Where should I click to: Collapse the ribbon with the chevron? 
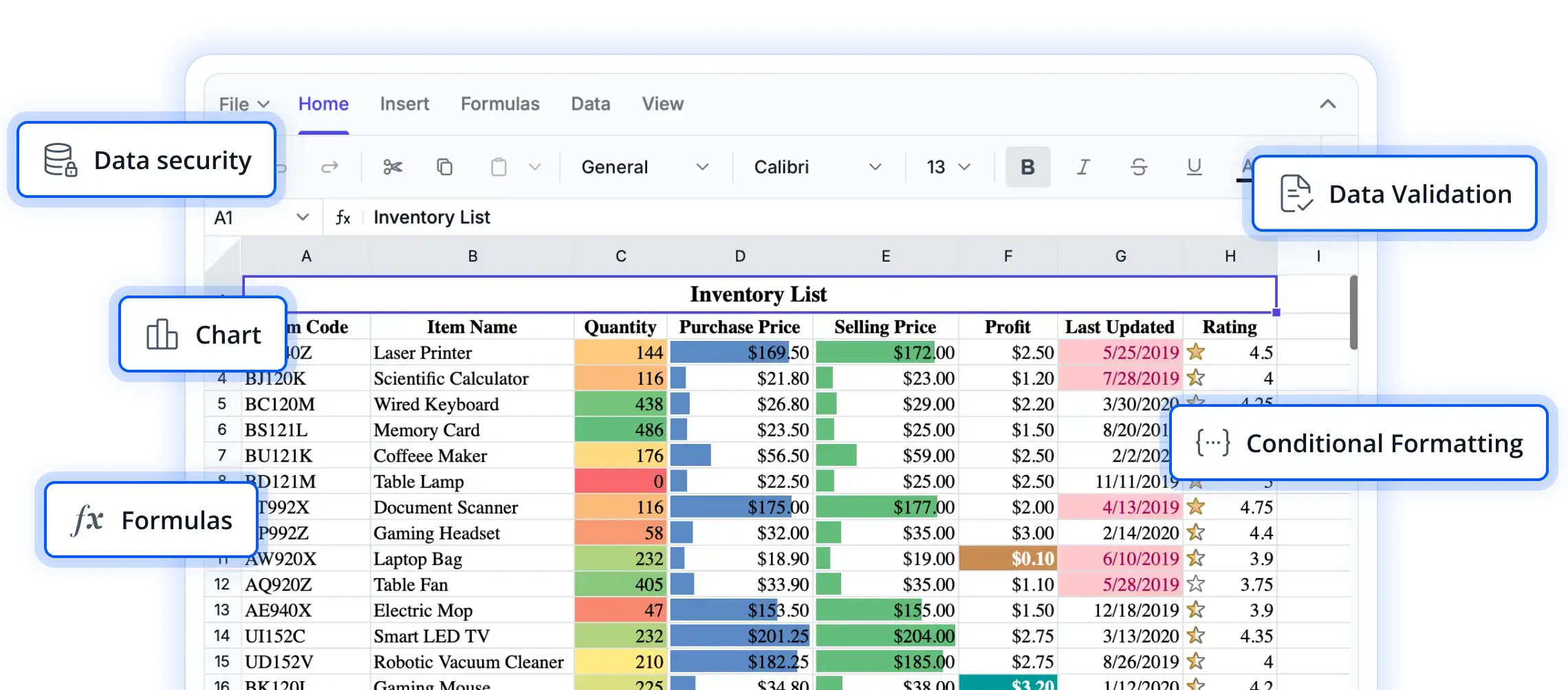tap(1327, 104)
